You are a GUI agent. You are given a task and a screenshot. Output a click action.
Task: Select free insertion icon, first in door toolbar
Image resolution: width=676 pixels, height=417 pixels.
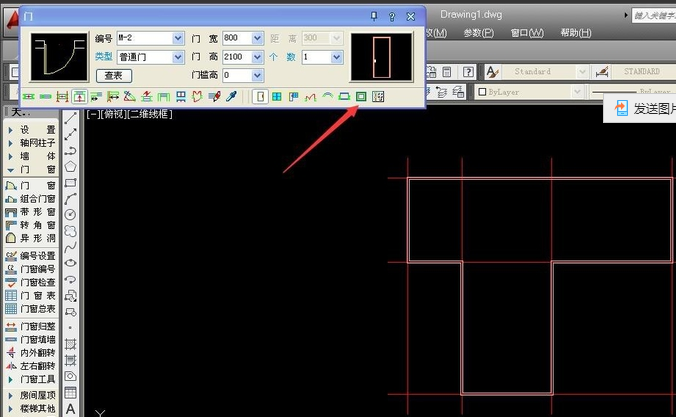[x=28, y=97]
